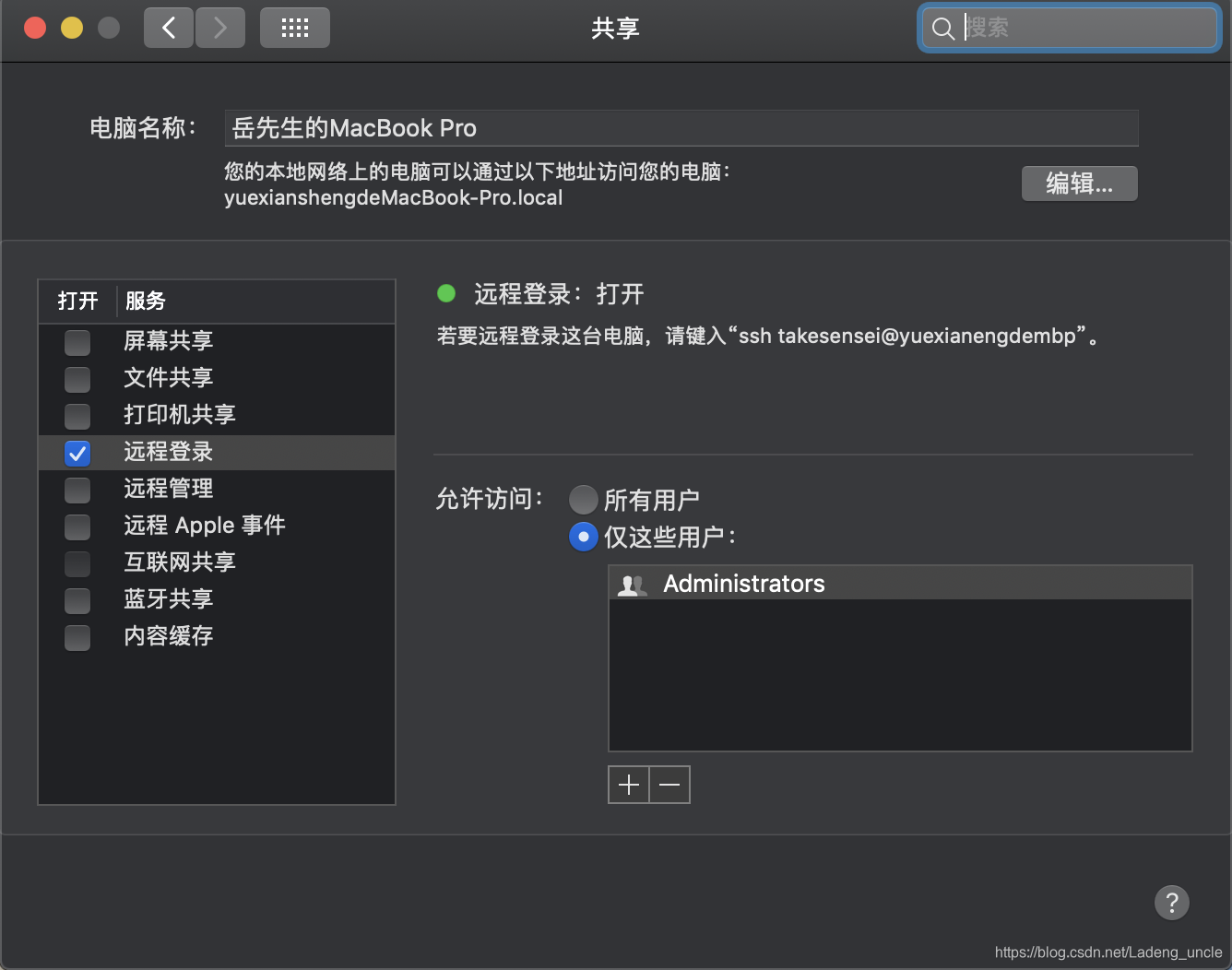The image size is (1232, 970).
Task: Select the 远程管理 service row
Action: [x=217, y=489]
